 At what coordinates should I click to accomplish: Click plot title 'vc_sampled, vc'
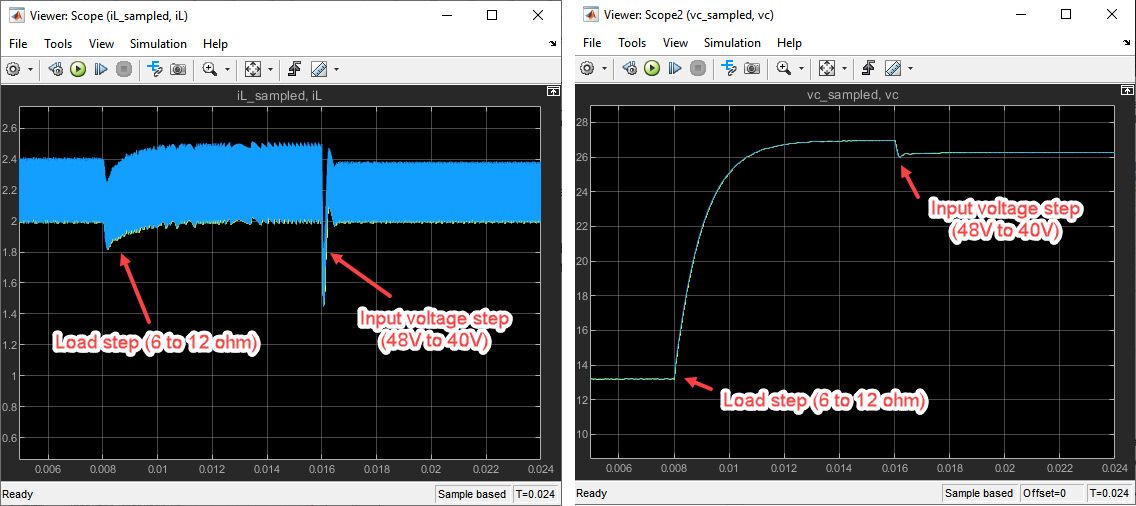click(x=853, y=94)
